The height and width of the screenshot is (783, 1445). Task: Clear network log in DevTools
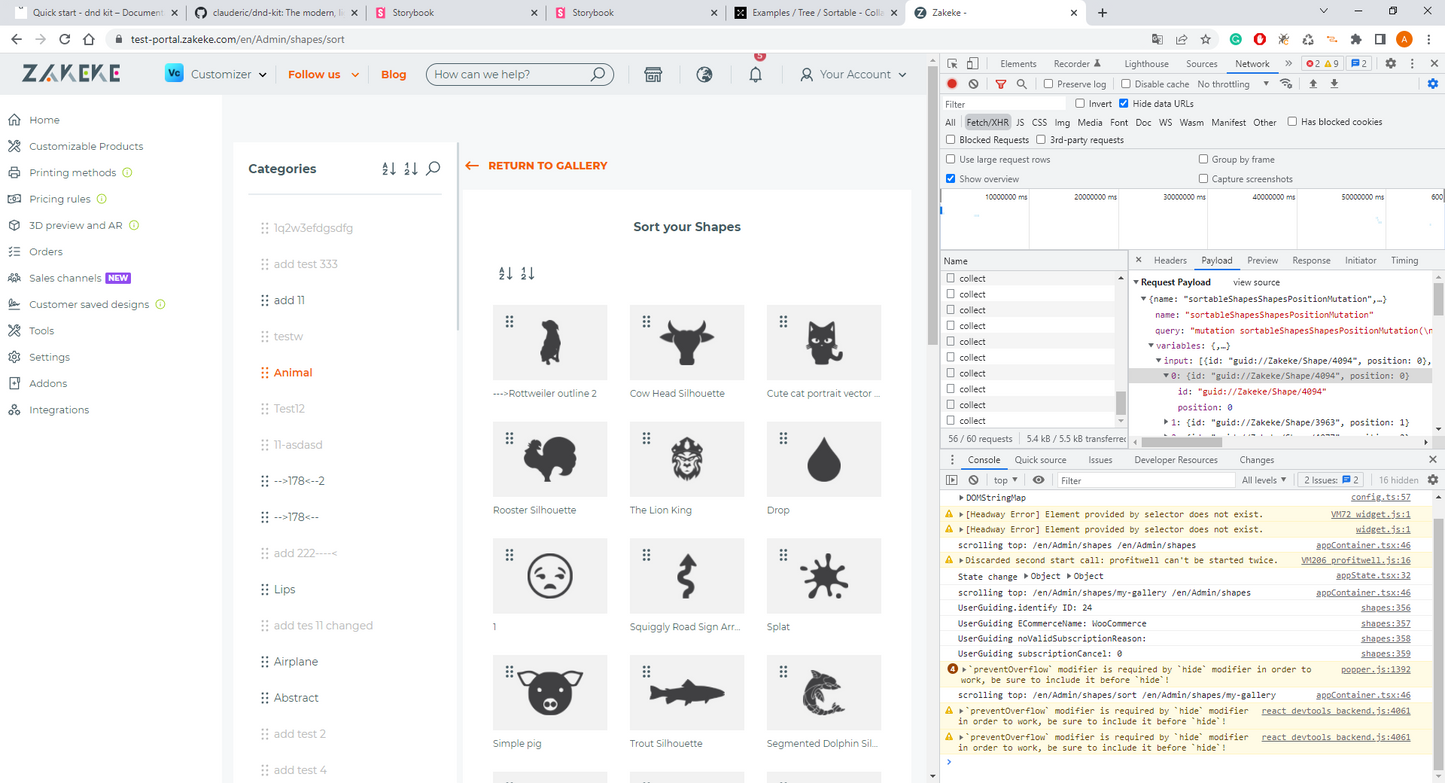(973, 84)
